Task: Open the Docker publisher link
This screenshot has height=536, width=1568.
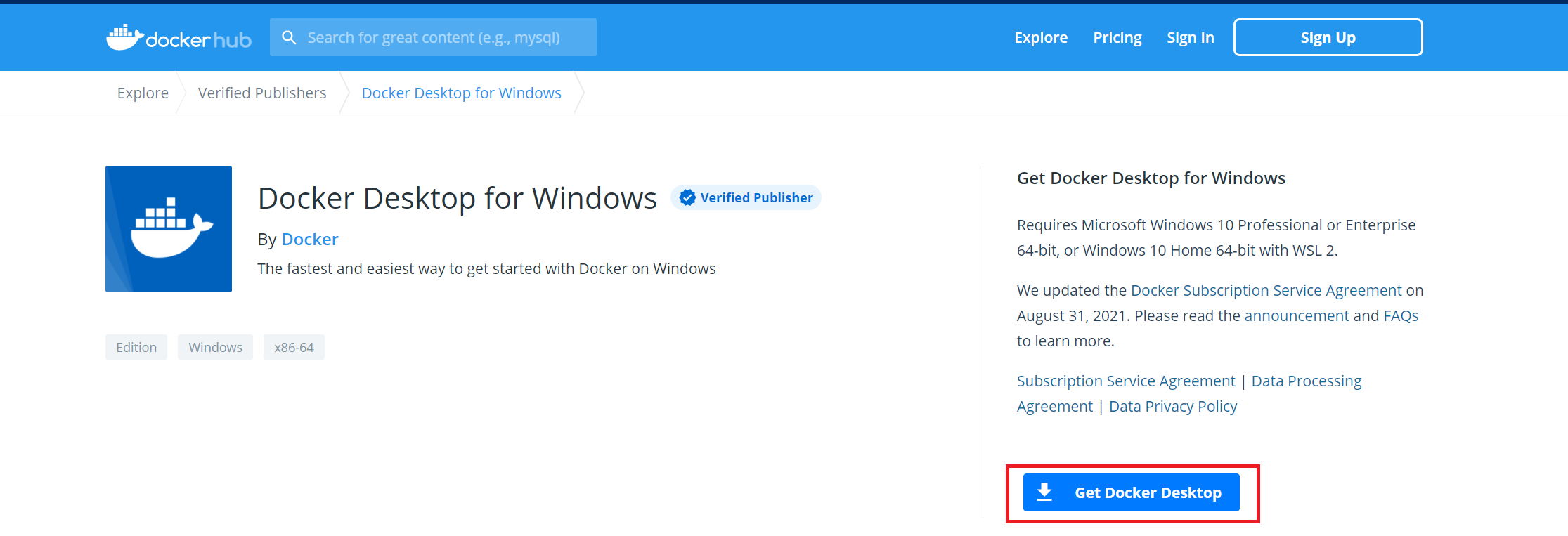Action: [310, 240]
